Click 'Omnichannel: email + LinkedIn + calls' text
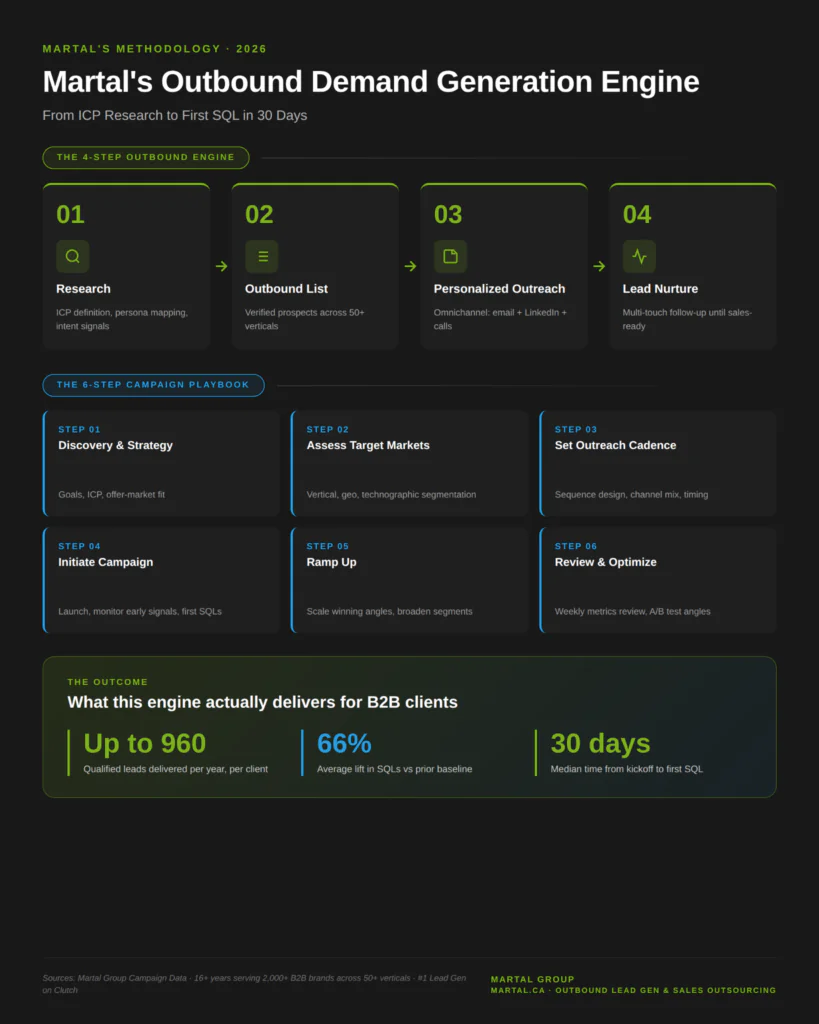Image resolution: width=819 pixels, height=1024 pixels. point(500,319)
